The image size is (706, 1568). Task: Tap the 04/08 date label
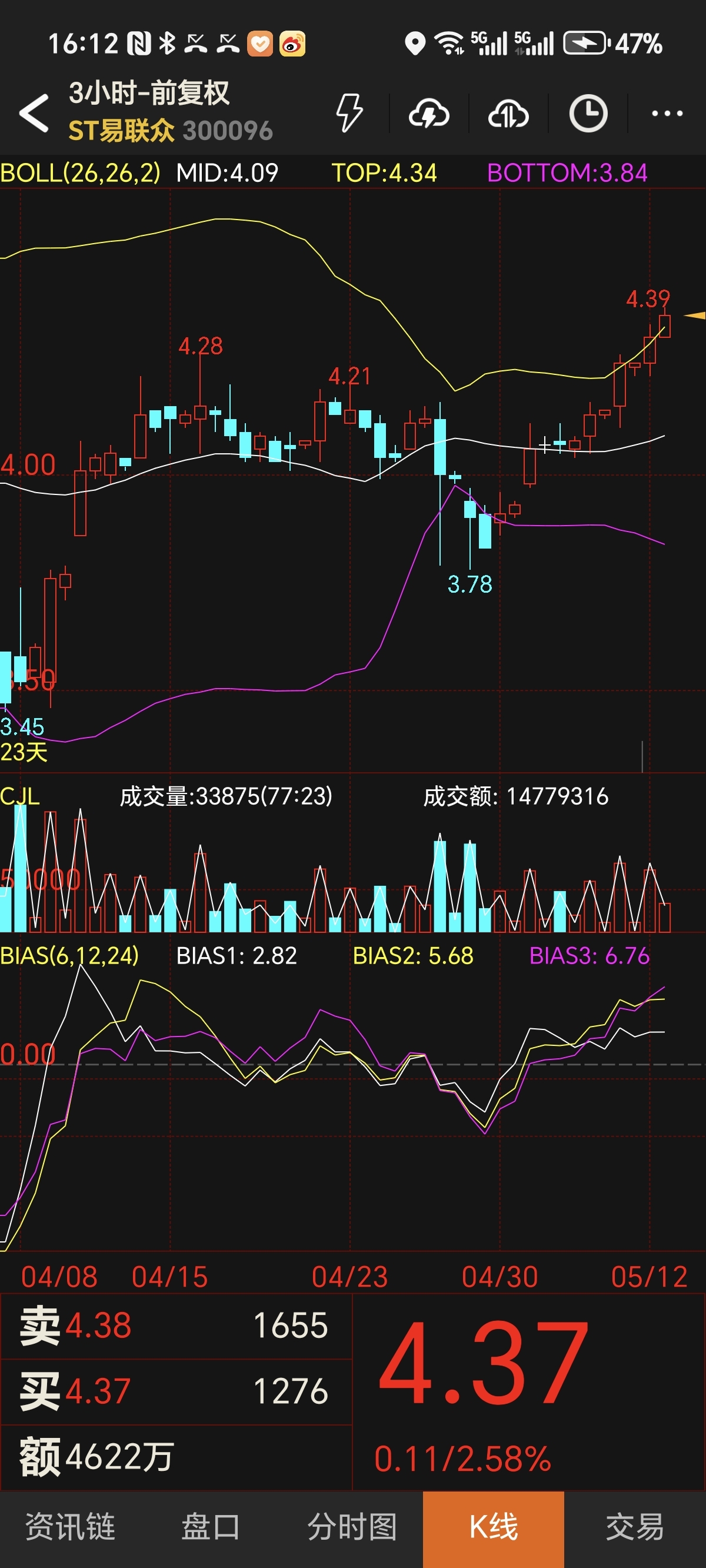point(59,1277)
